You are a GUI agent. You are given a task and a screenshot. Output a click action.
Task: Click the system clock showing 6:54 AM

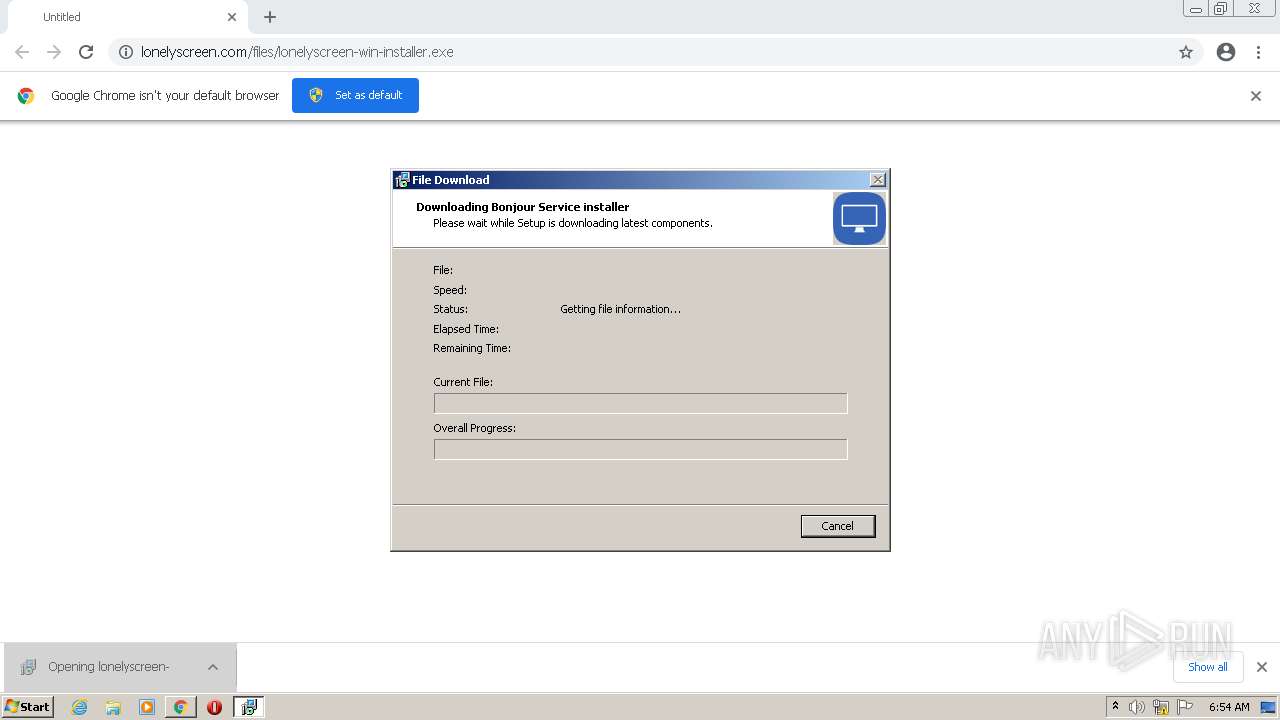click(x=1229, y=707)
